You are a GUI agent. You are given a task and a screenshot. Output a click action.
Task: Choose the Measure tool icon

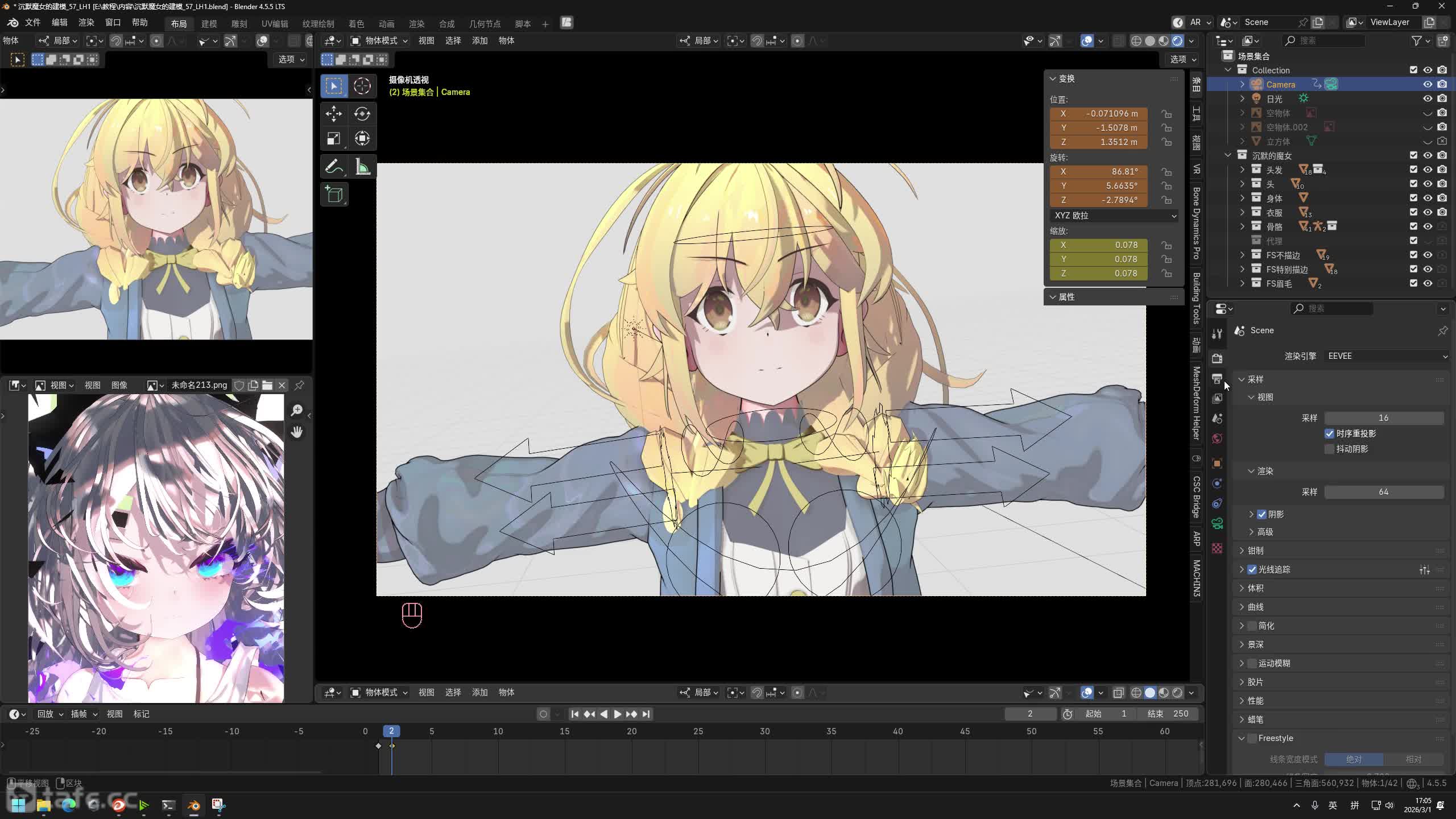pyautogui.click(x=362, y=167)
